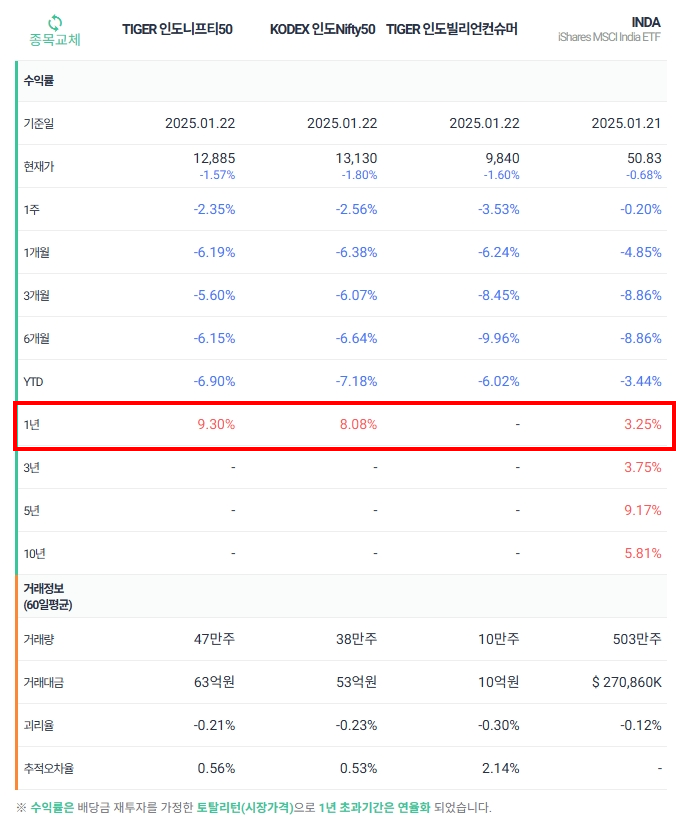Viewport: 688px width, 825px height.
Task: Select 추적오차율 value 0.53%
Action: point(358,769)
